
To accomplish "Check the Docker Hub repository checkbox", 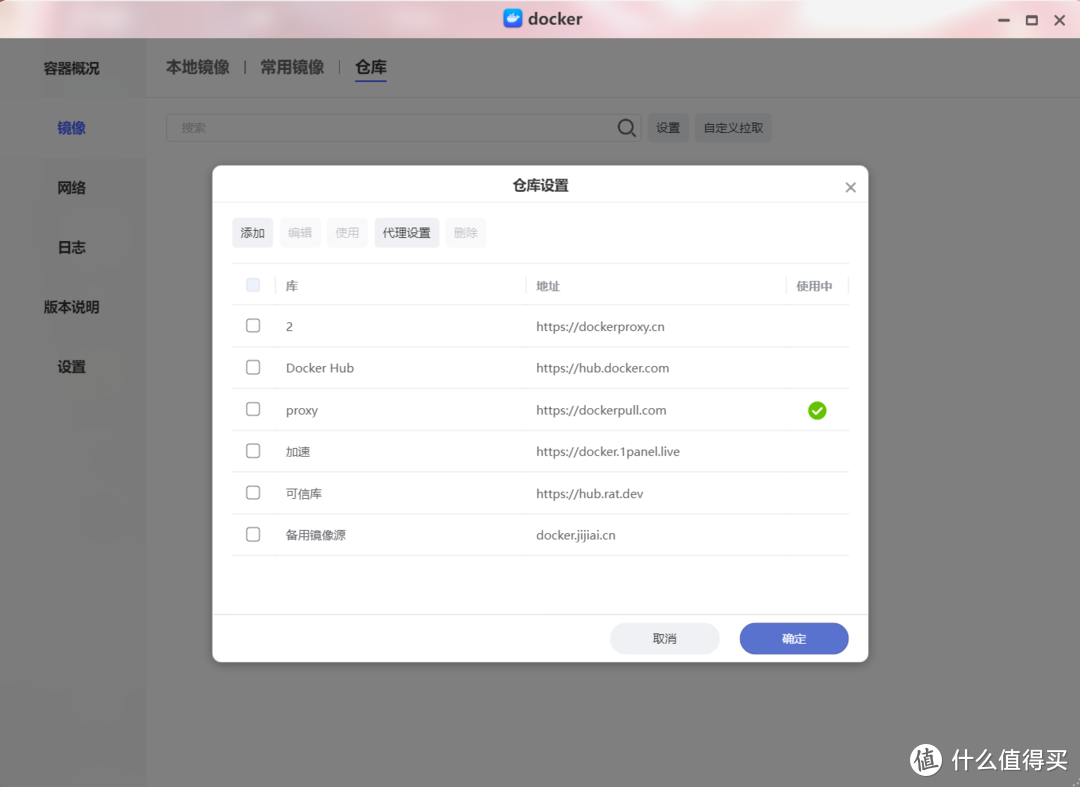I will click(253, 367).
